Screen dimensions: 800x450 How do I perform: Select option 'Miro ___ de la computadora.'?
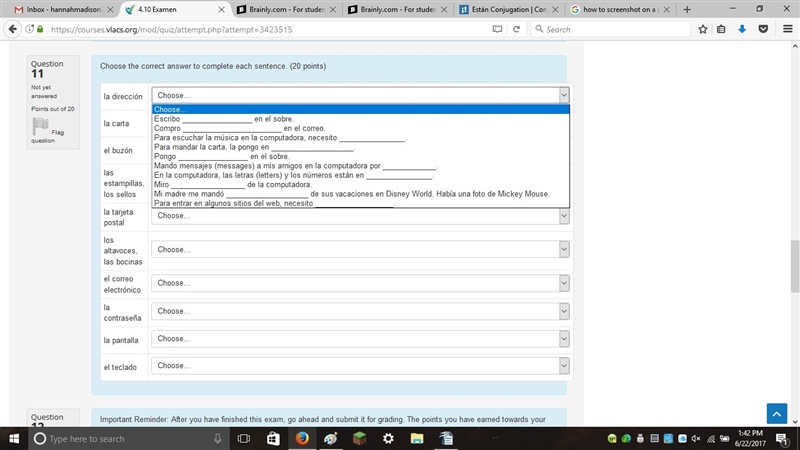click(360, 184)
